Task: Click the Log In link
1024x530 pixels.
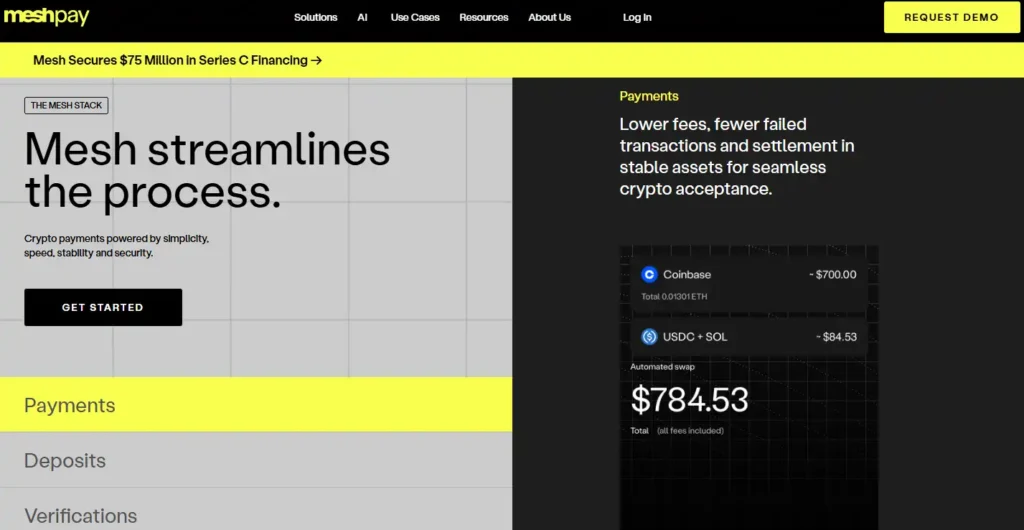Action: point(637,17)
